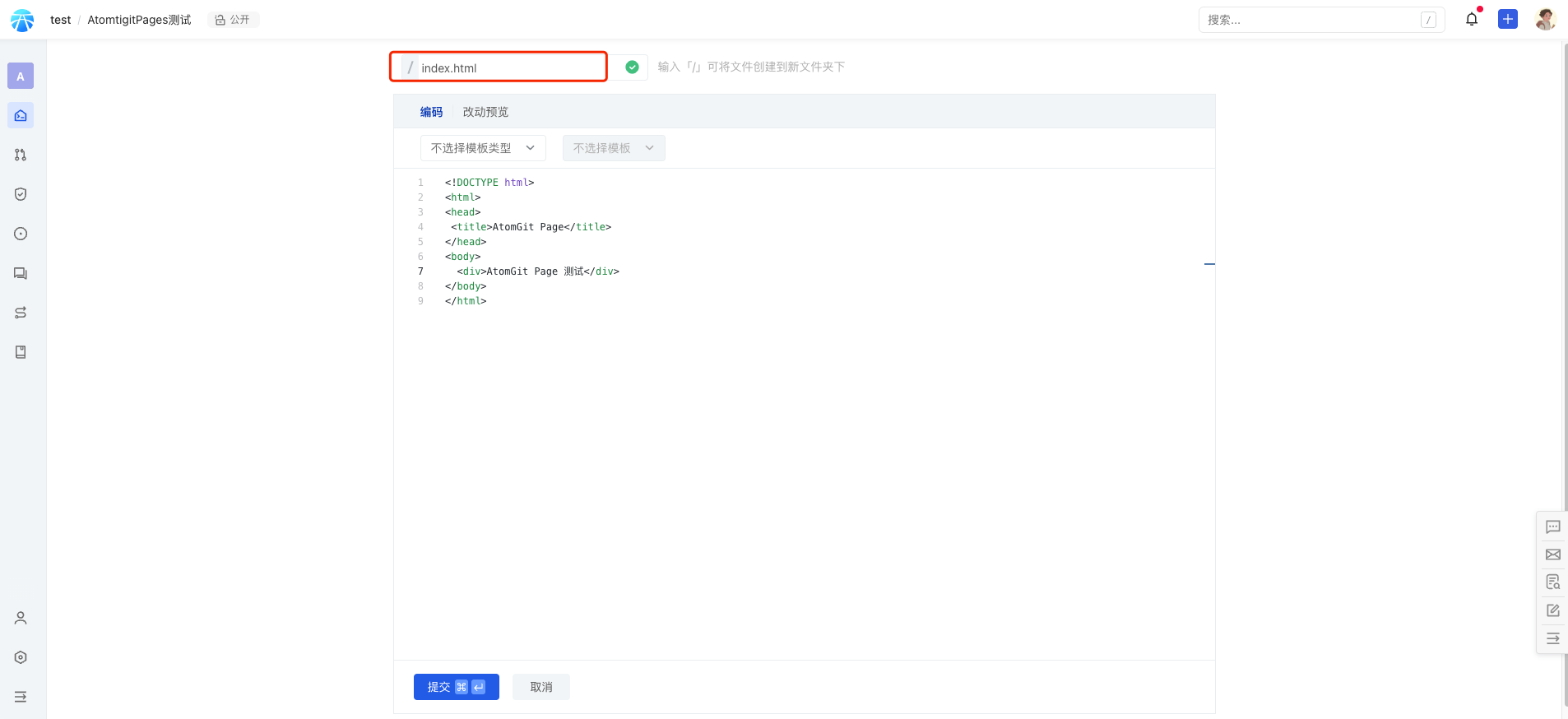Screen dimensions: 1568x719
Task: Open the AtomtigitPages测试 repository link
Action: pyautogui.click(x=139, y=20)
